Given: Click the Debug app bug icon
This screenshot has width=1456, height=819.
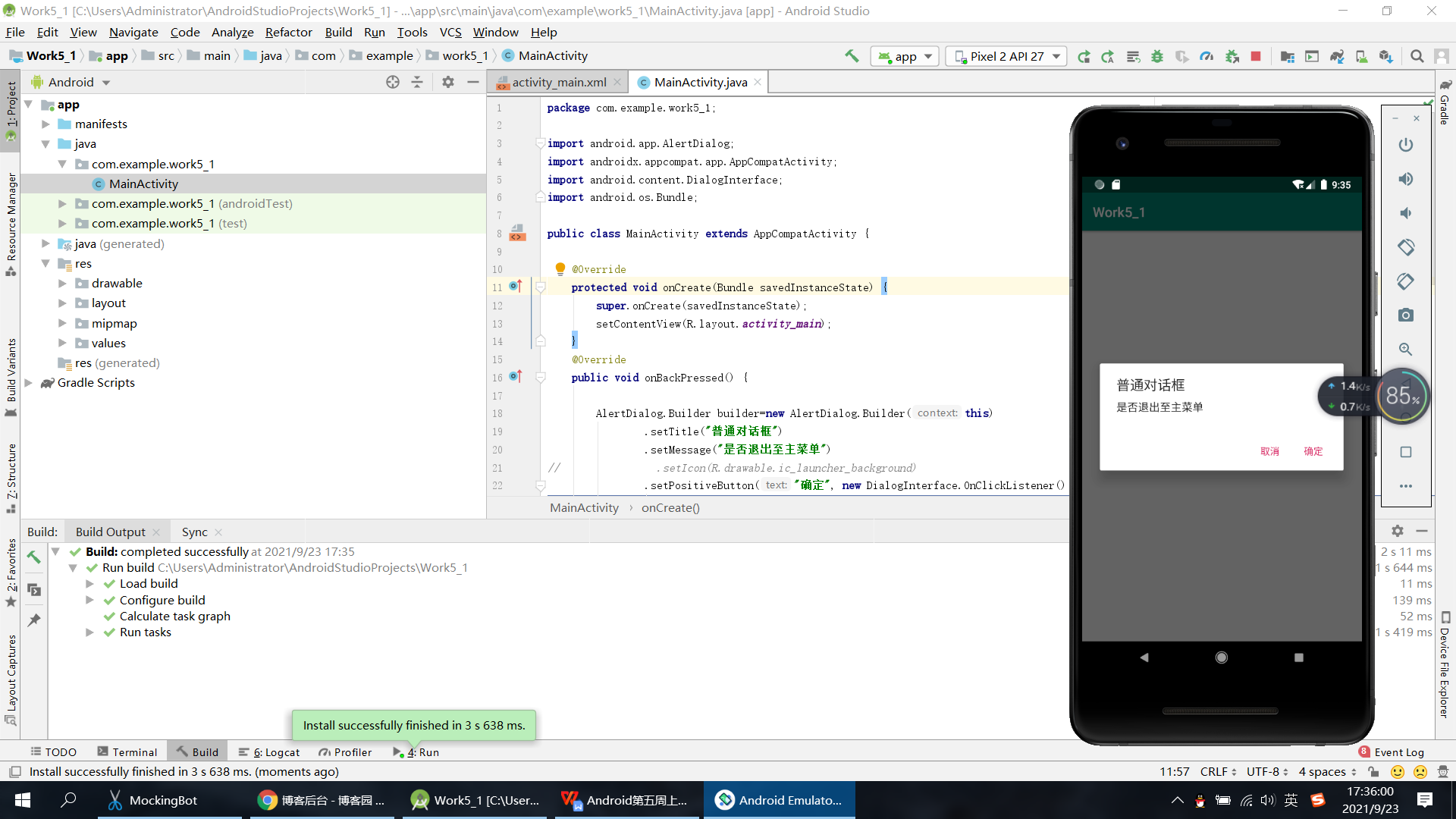Looking at the screenshot, I should point(1157,56).
